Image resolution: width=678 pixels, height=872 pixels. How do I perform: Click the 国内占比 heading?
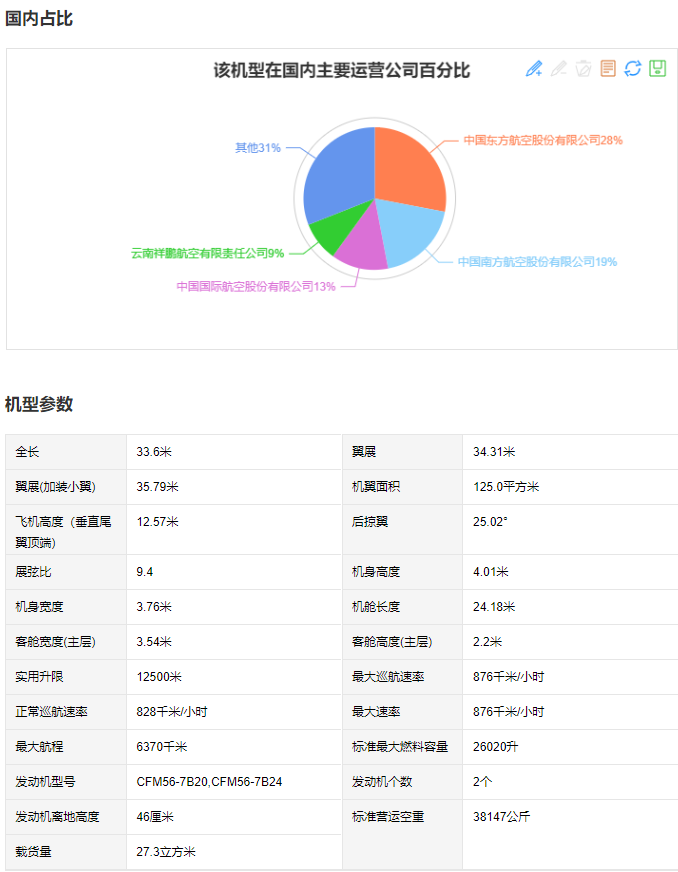tap(39, 18)
